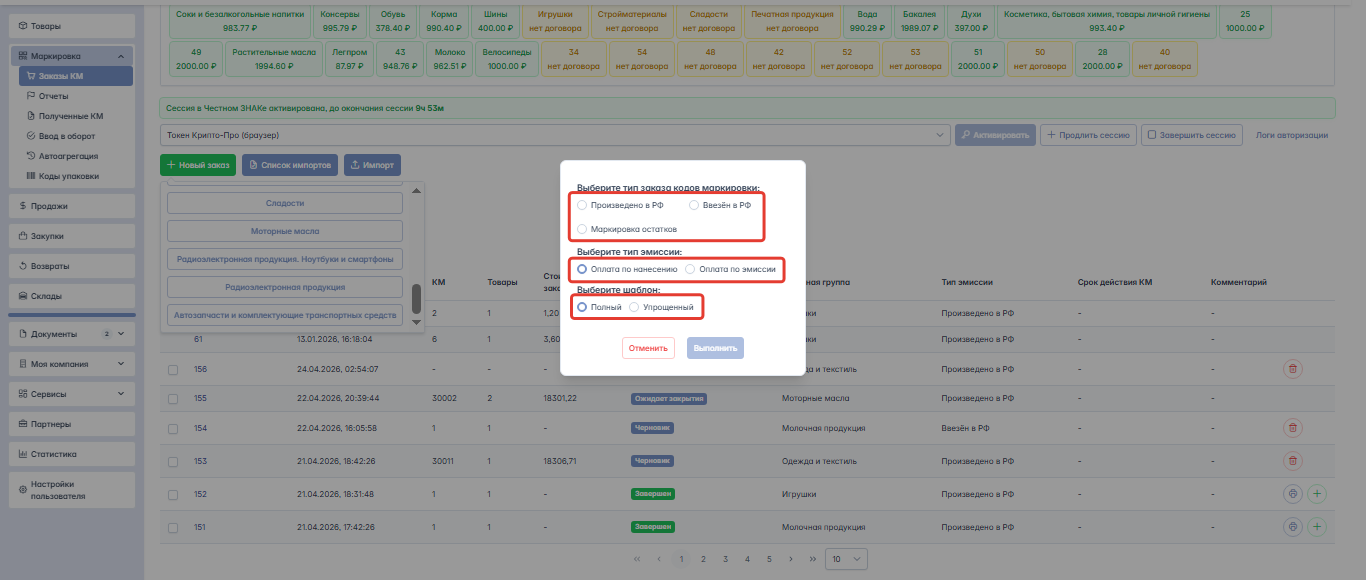
Task: Remove order 153 using its trash icon
Action: click(x=1293, y=461)
